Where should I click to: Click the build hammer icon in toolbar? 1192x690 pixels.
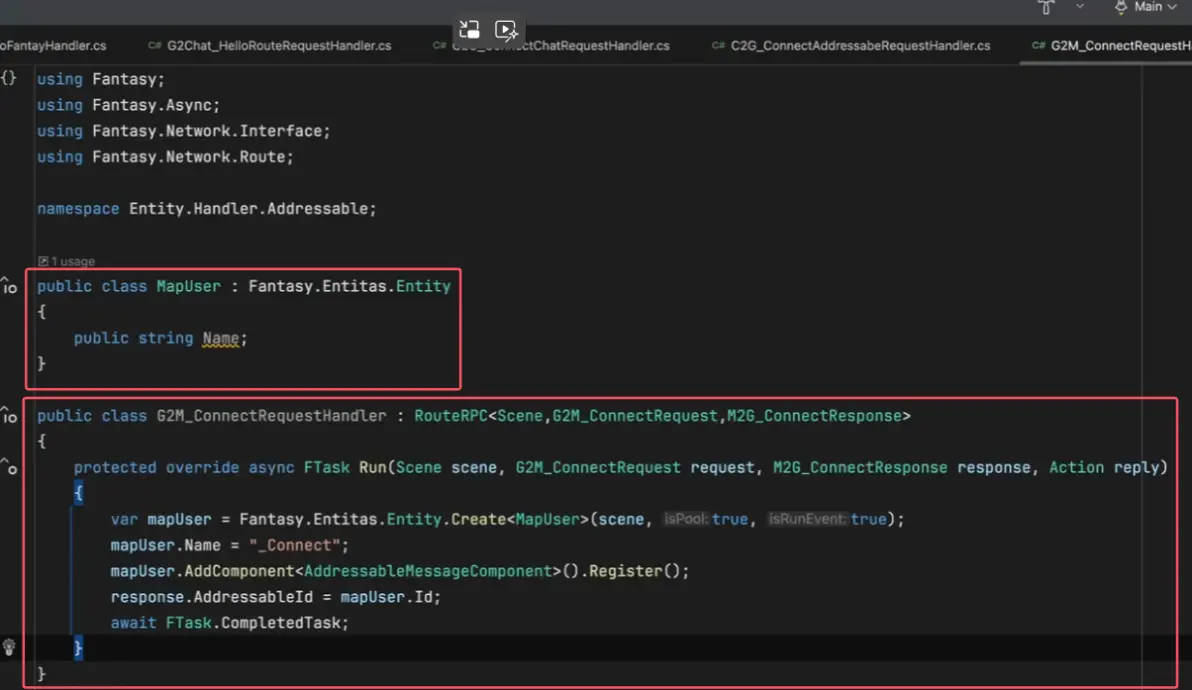pyautogui.click(x=1046, y=7)
